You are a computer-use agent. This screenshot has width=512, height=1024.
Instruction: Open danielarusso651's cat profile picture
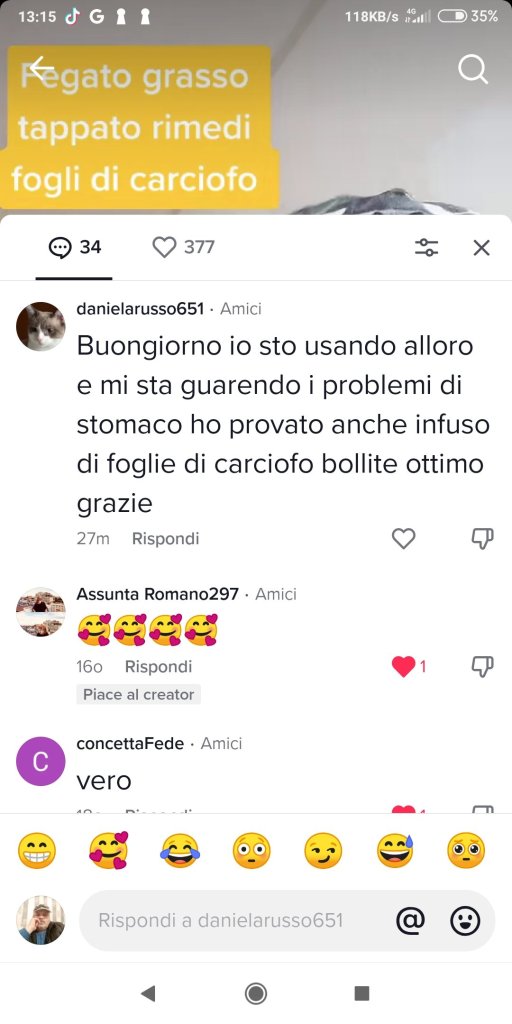pyautogui.click(x=40, y=327)
